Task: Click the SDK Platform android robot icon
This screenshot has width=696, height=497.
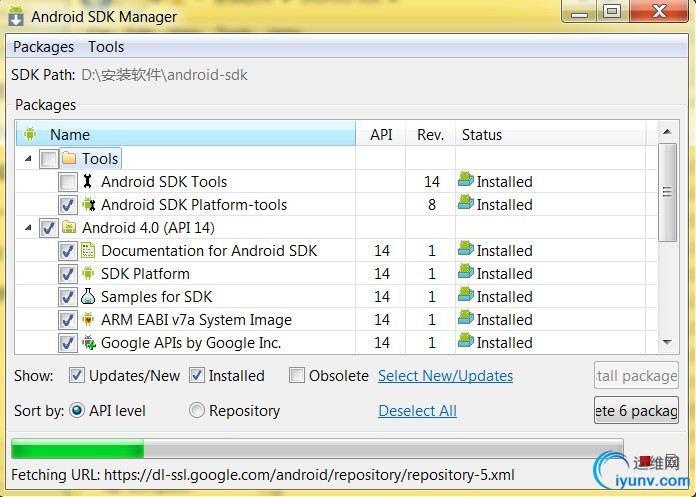Action: [x=88, y=274]
